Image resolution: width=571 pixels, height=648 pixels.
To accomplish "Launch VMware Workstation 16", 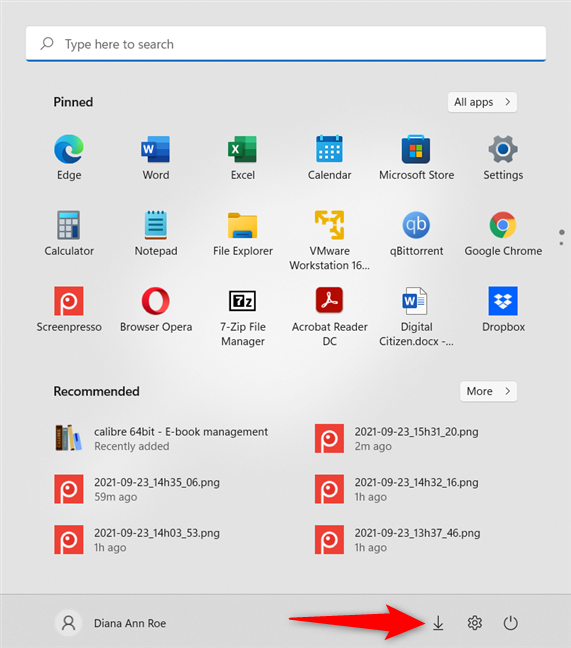I will click(x=329, y=241).
